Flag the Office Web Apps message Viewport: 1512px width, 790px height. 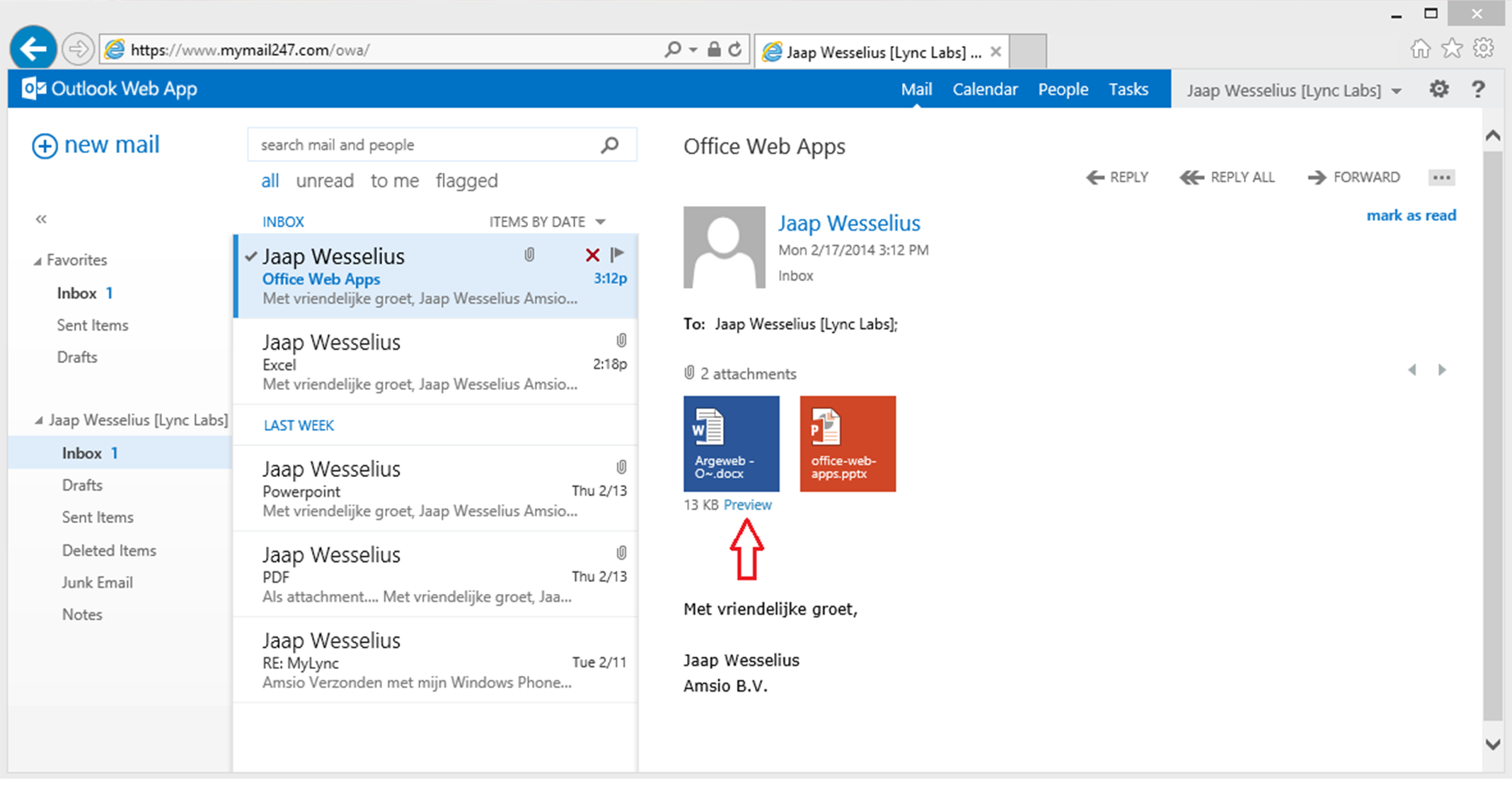[617, 254]
